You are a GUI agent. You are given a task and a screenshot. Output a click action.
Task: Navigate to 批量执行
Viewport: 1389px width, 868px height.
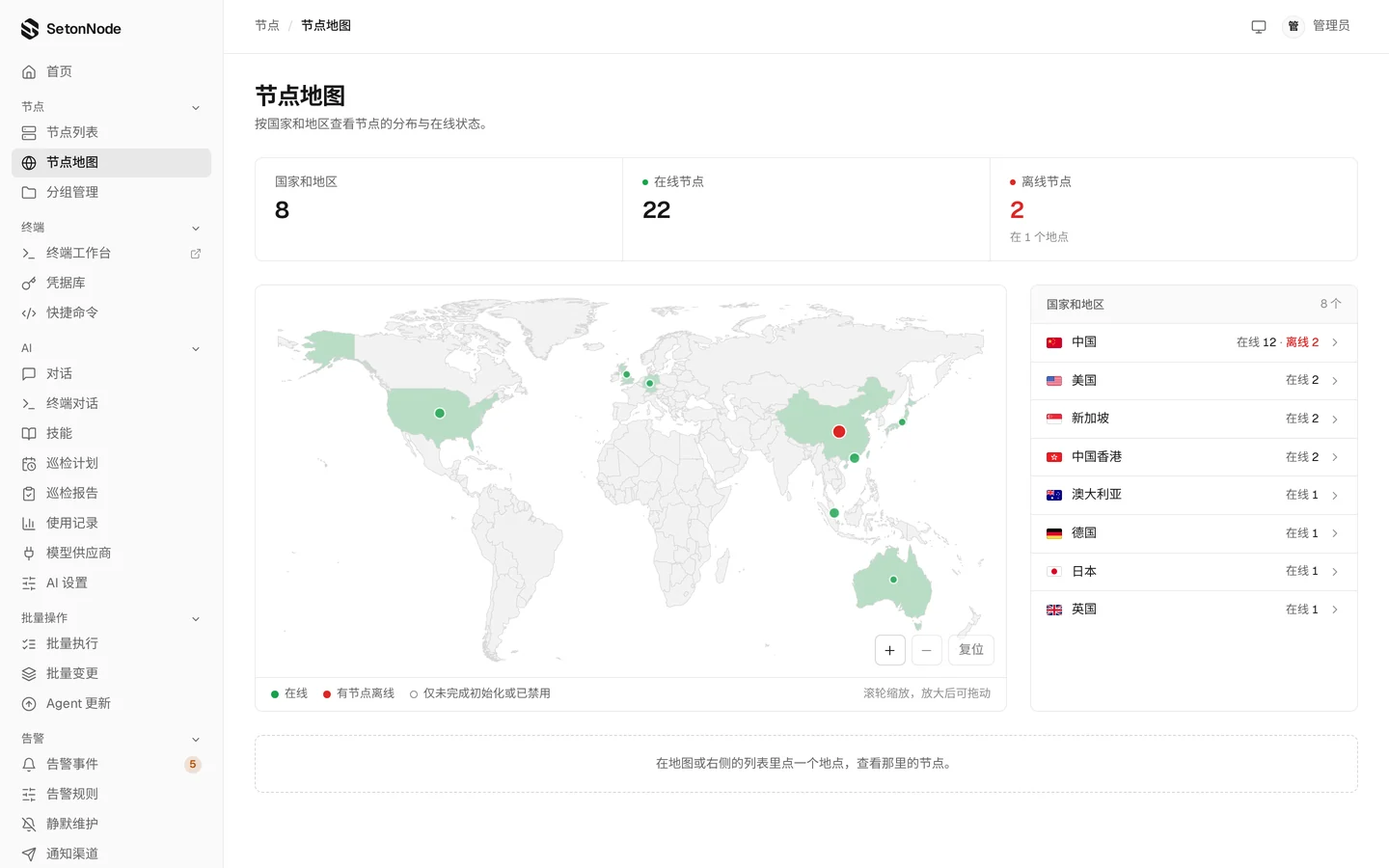(111, 644)
